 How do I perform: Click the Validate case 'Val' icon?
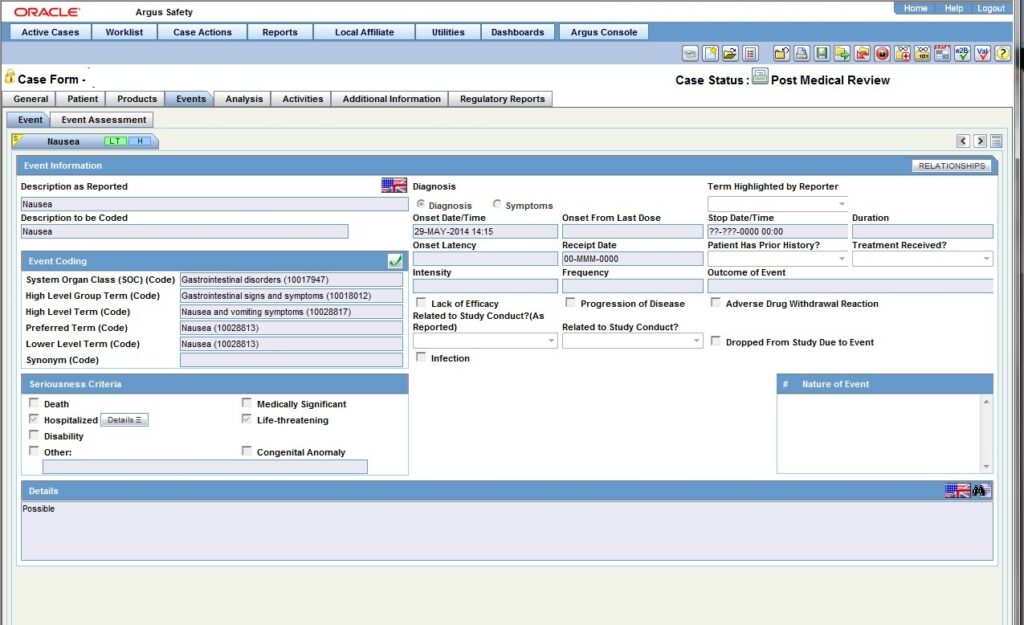(x=982, y=53)
